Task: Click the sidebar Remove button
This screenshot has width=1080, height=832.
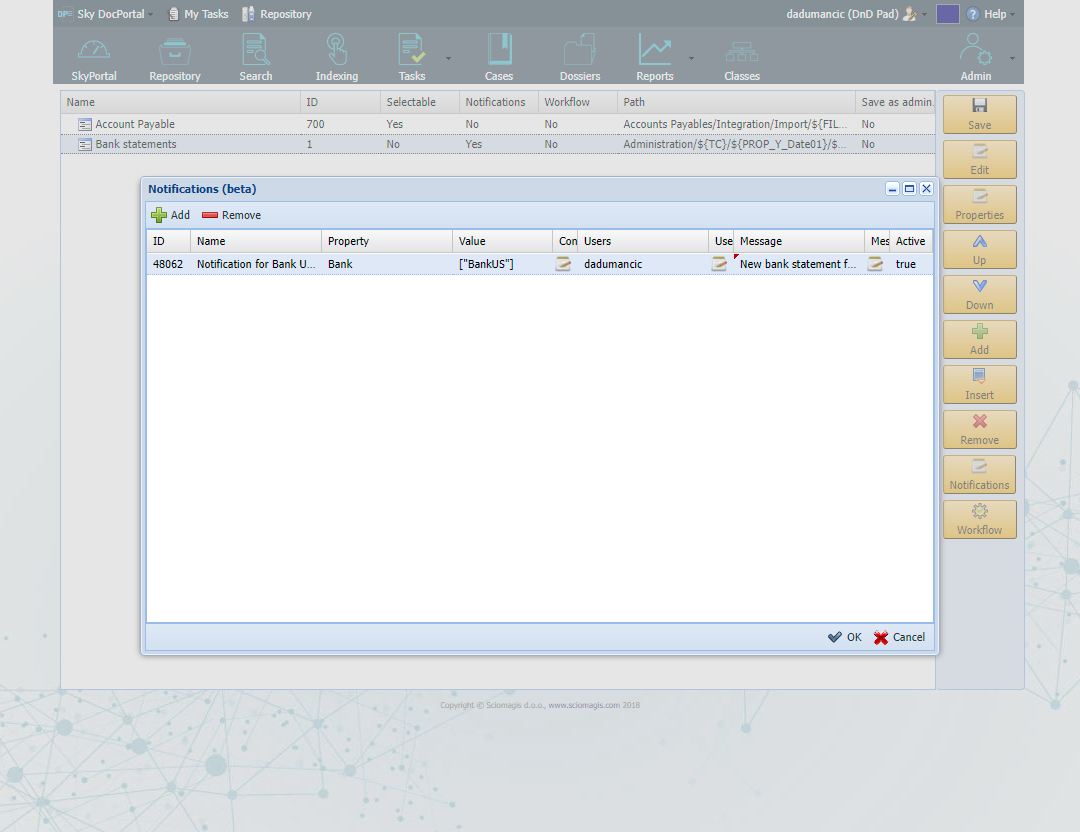Action: (x=979, y=429)
